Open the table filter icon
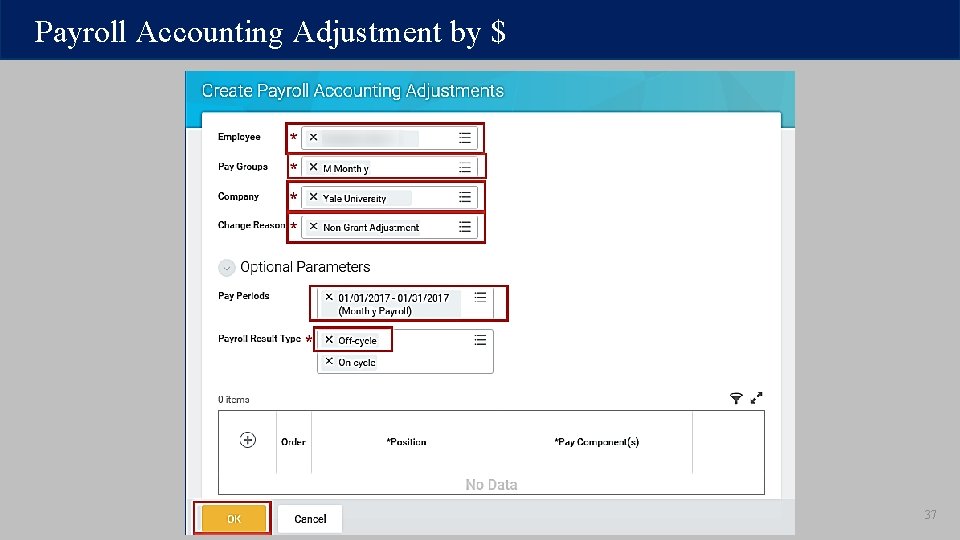Viewport: 960px width, 540px height. click(736, 399)
